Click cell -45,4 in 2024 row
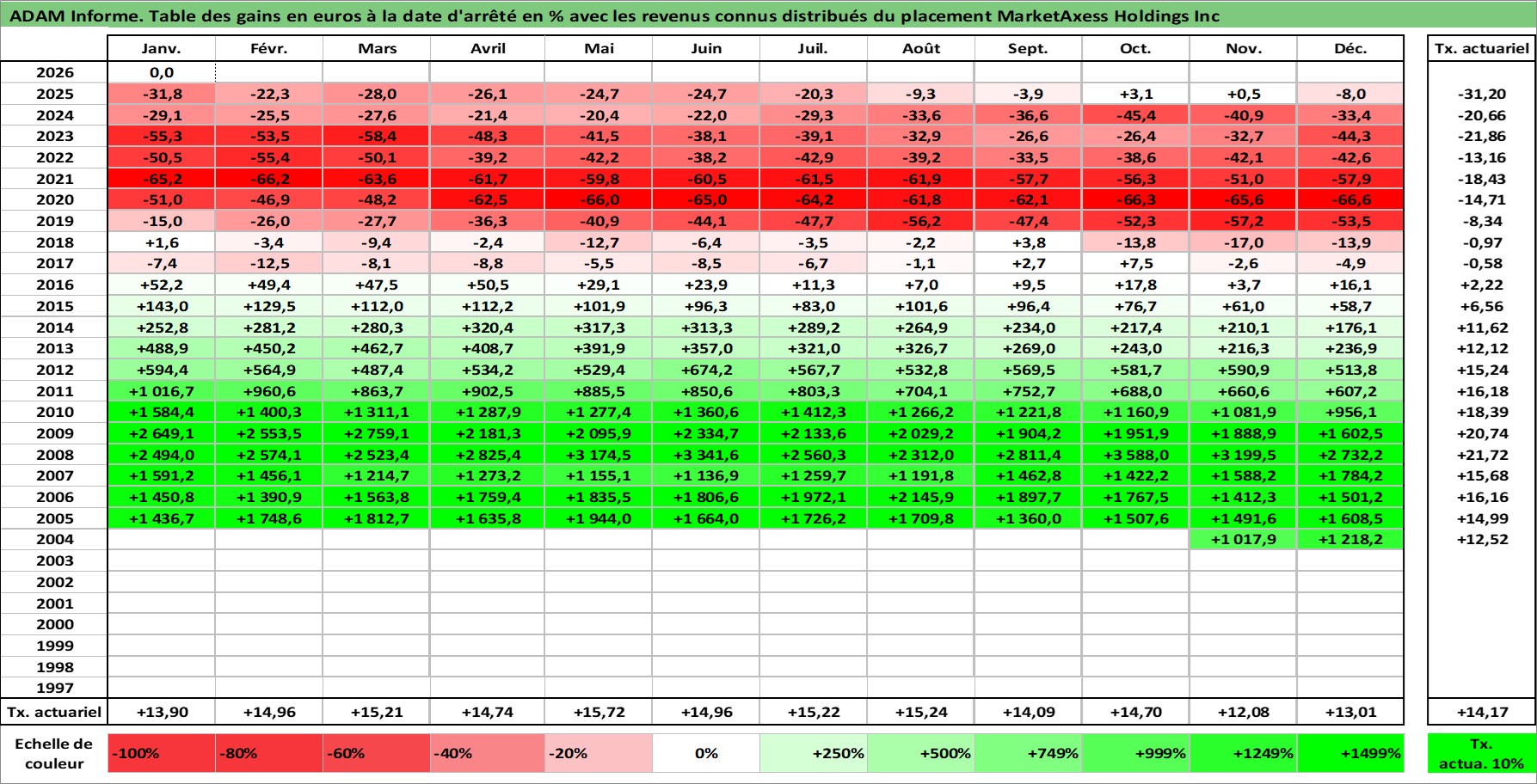1537x784 pixels. point(1135,115)
